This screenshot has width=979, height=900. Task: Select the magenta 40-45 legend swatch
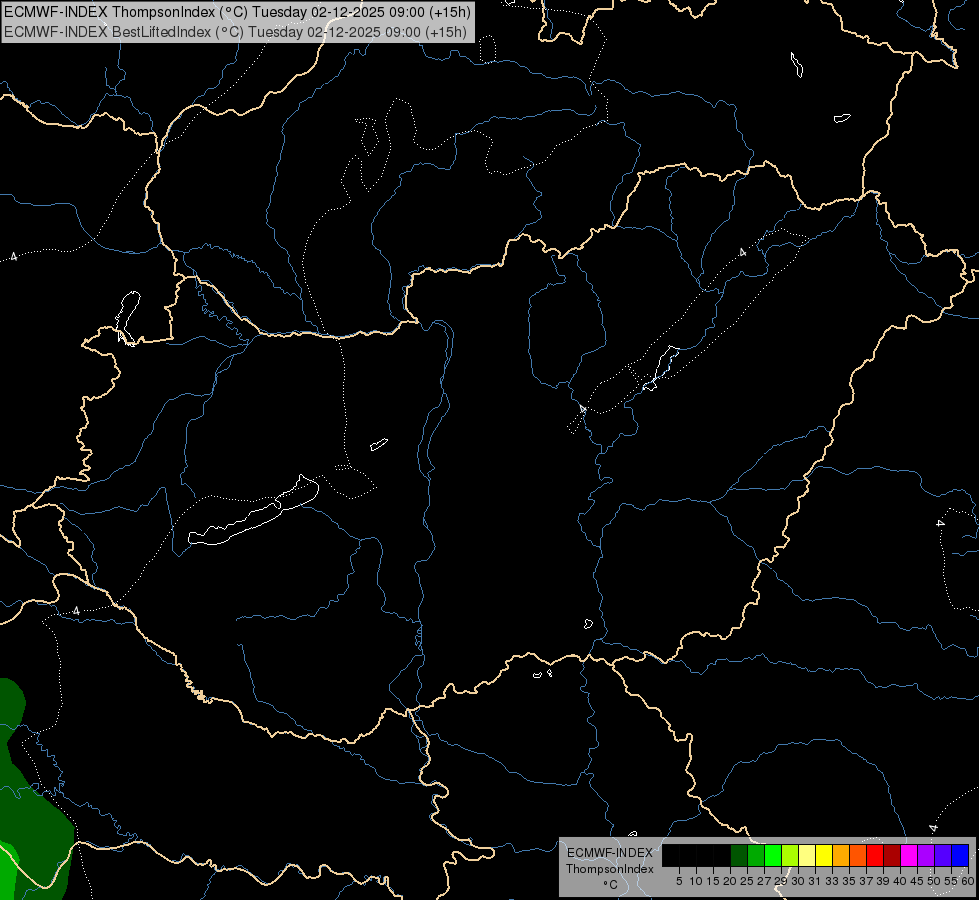(x=908, y=855)
